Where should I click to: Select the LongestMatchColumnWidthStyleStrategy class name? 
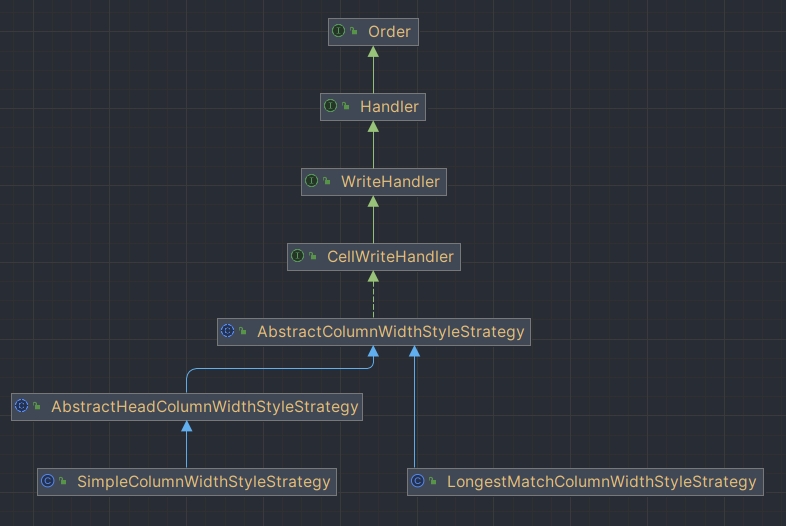coord(601,482)
